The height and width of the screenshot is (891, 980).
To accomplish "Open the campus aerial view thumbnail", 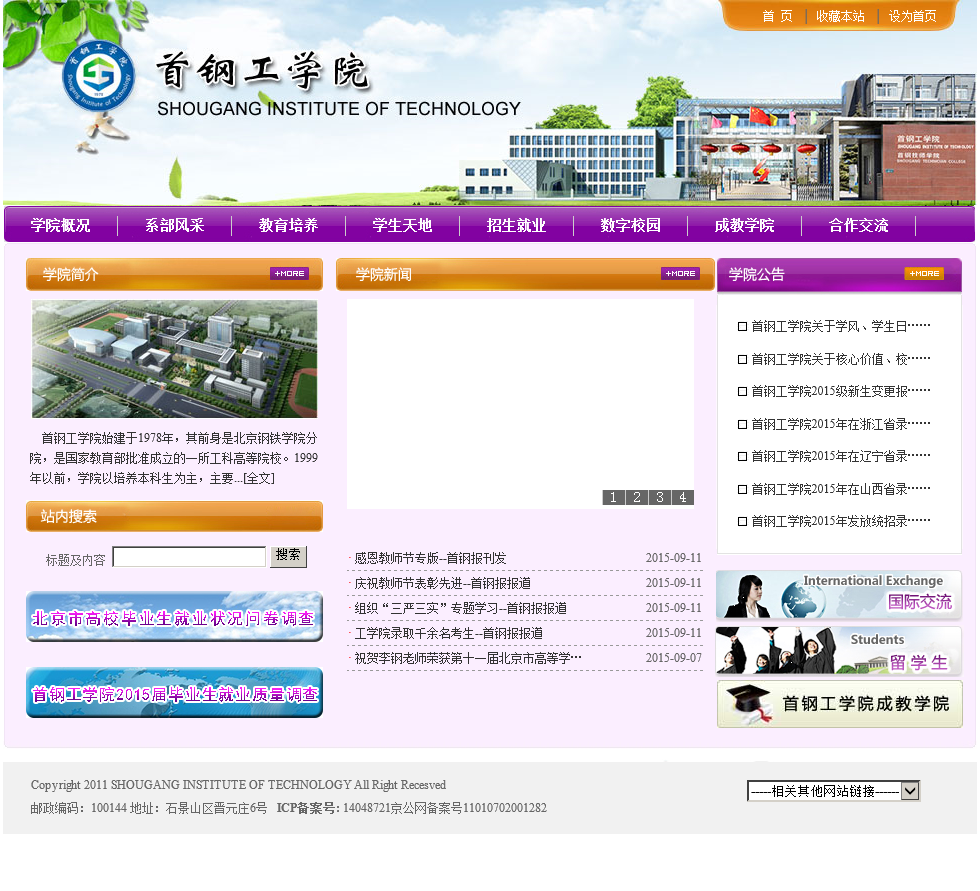I will click(x=174, y=359).
